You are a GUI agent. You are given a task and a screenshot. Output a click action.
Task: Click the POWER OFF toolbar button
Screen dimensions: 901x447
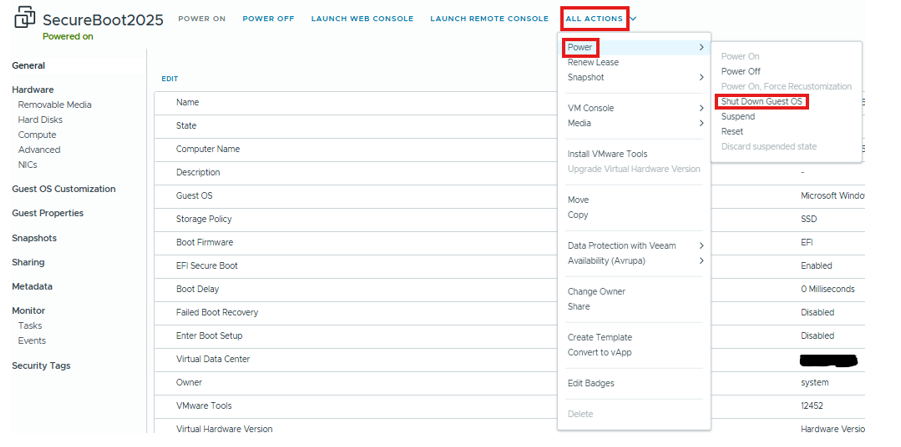coord(268,19)
